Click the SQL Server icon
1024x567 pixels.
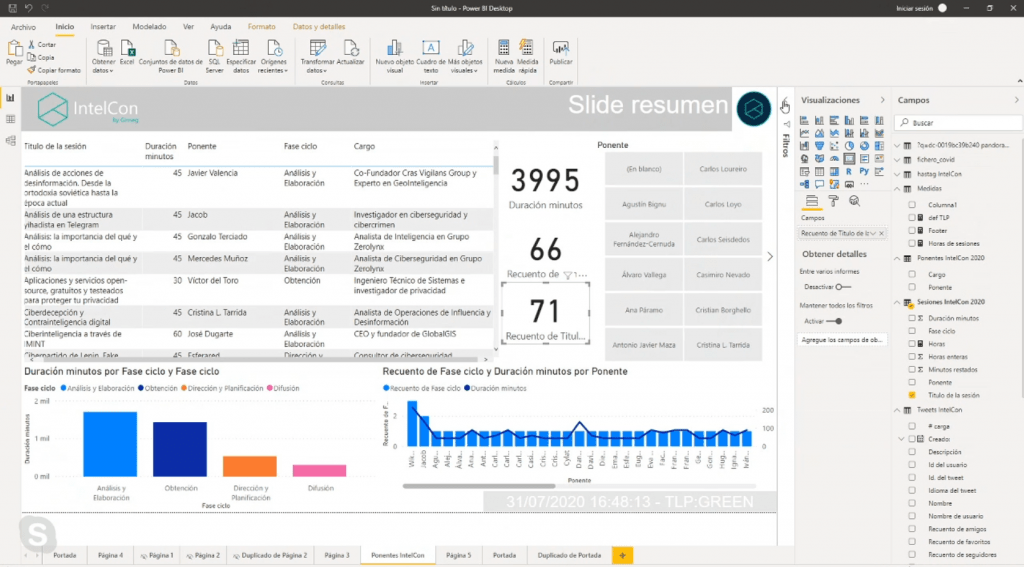click(214, 48)
